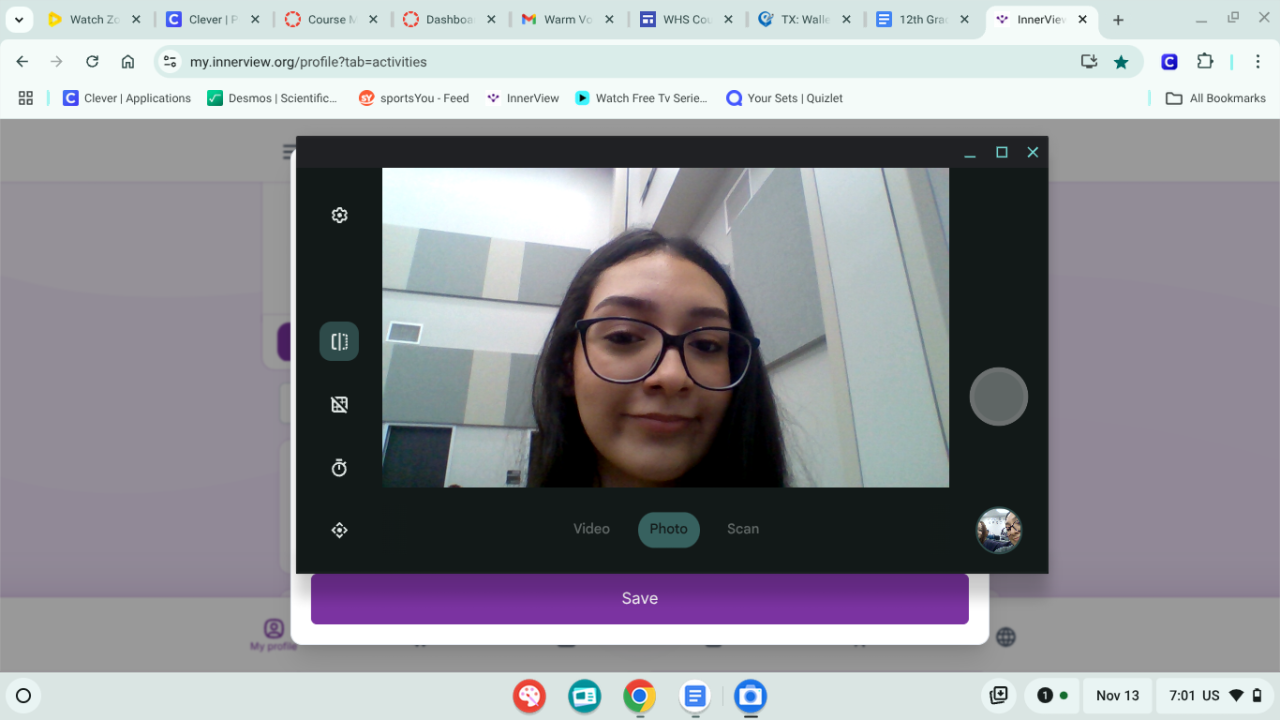Open the latest photo gallery thumbnail

point(999,530)
